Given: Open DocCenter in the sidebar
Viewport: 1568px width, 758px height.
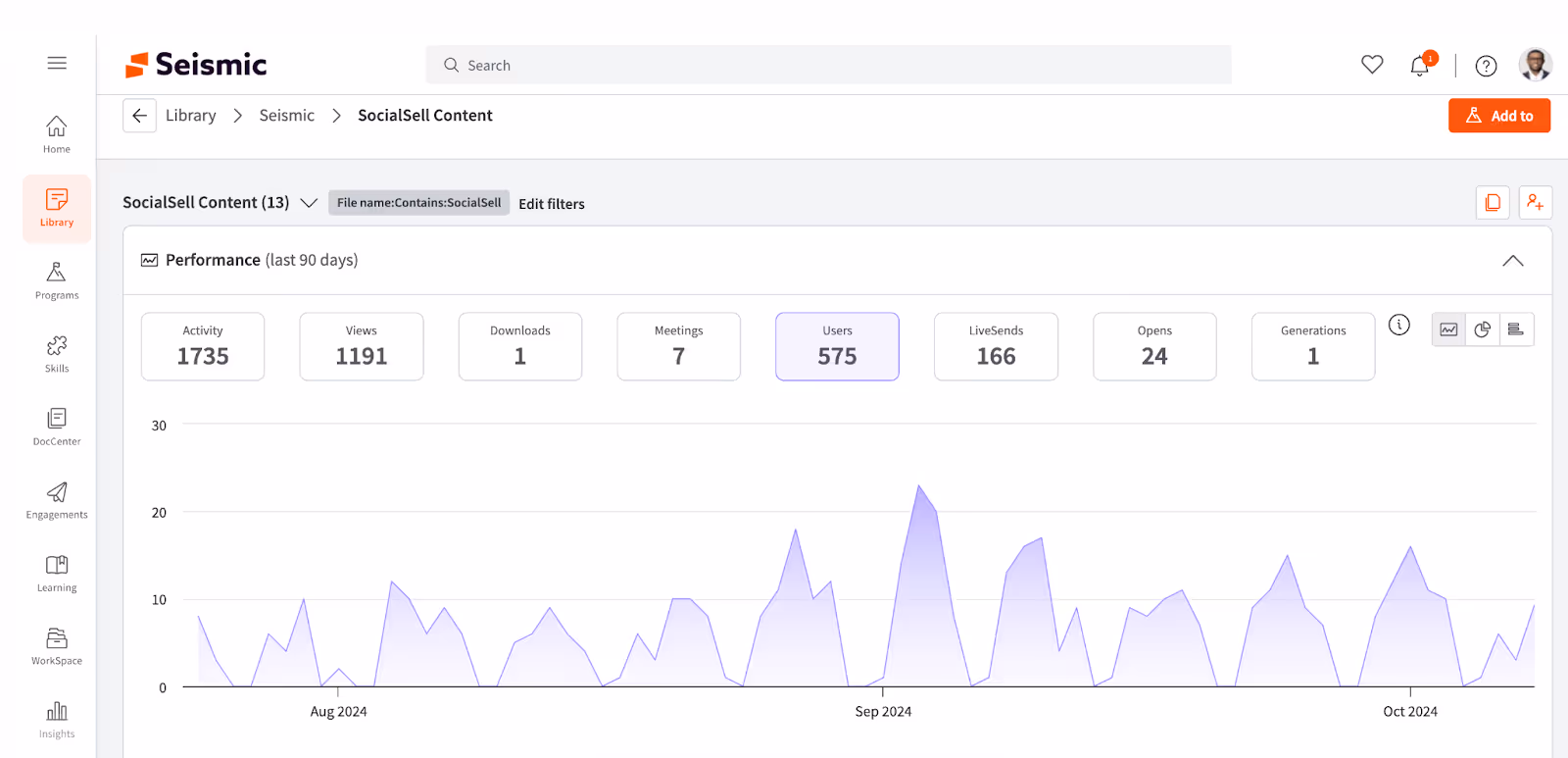Looking at the screenshot, I should [57, 428].
